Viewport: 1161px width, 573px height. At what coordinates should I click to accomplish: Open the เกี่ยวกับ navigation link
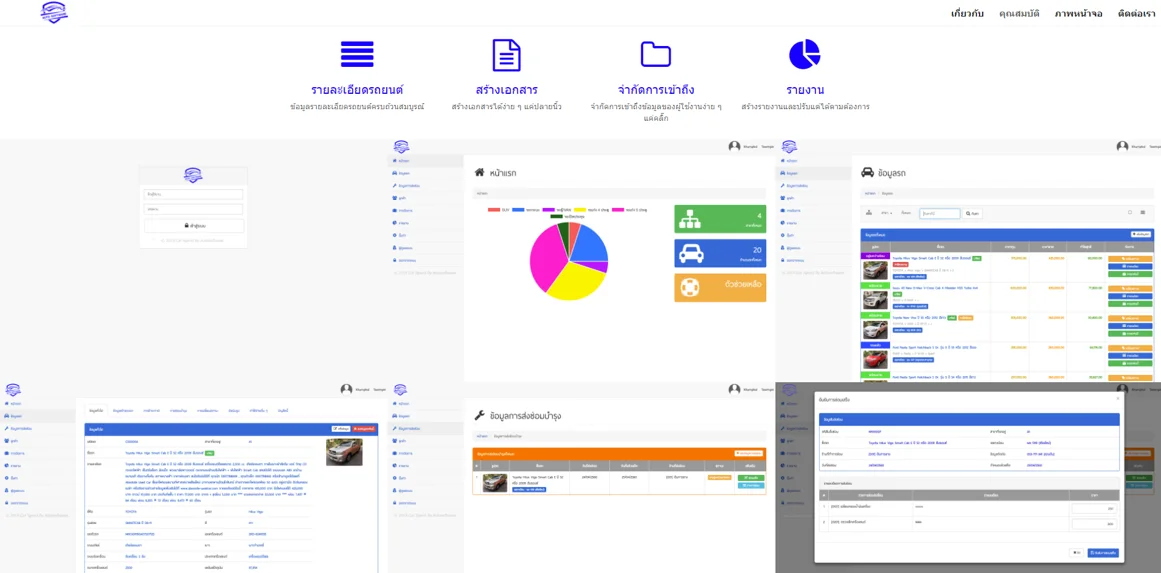click(x=967, y=13)
